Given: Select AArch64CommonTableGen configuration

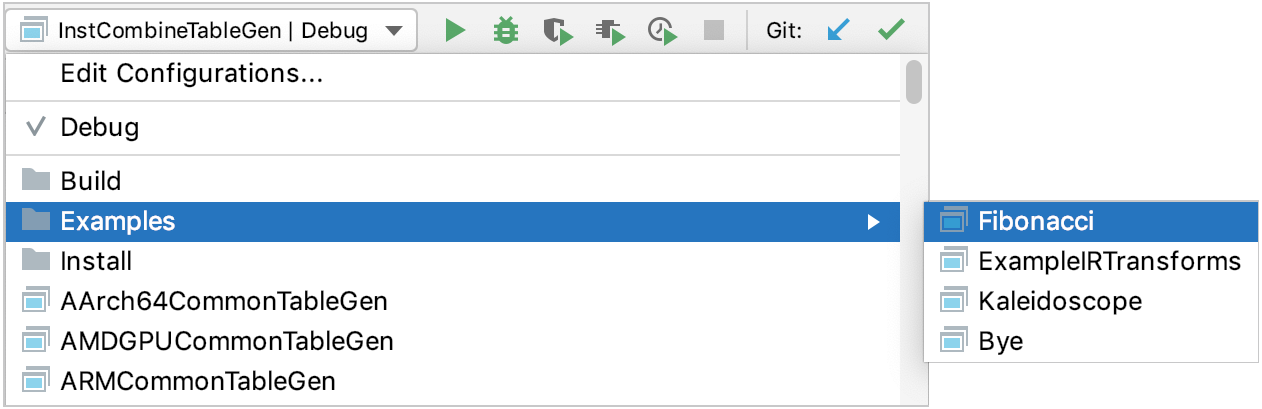Looking at the screenshot, I should (x=452, y=301).
